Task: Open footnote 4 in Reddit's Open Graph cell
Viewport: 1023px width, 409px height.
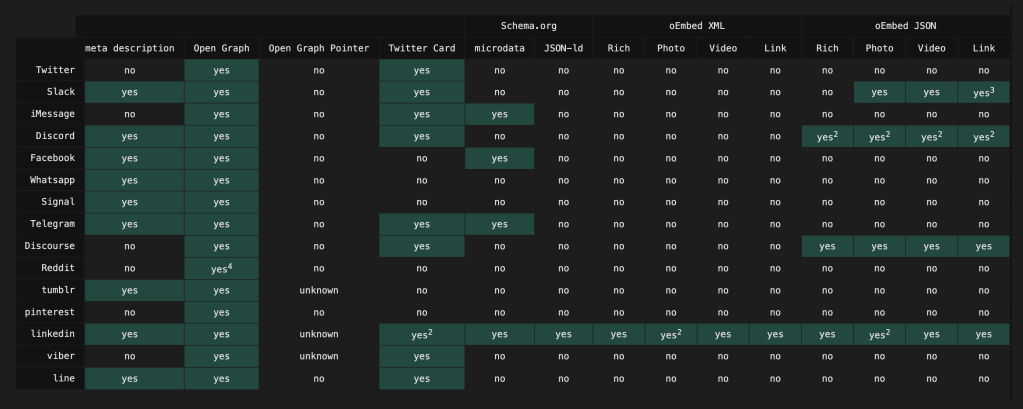Action: coord(230,265)
